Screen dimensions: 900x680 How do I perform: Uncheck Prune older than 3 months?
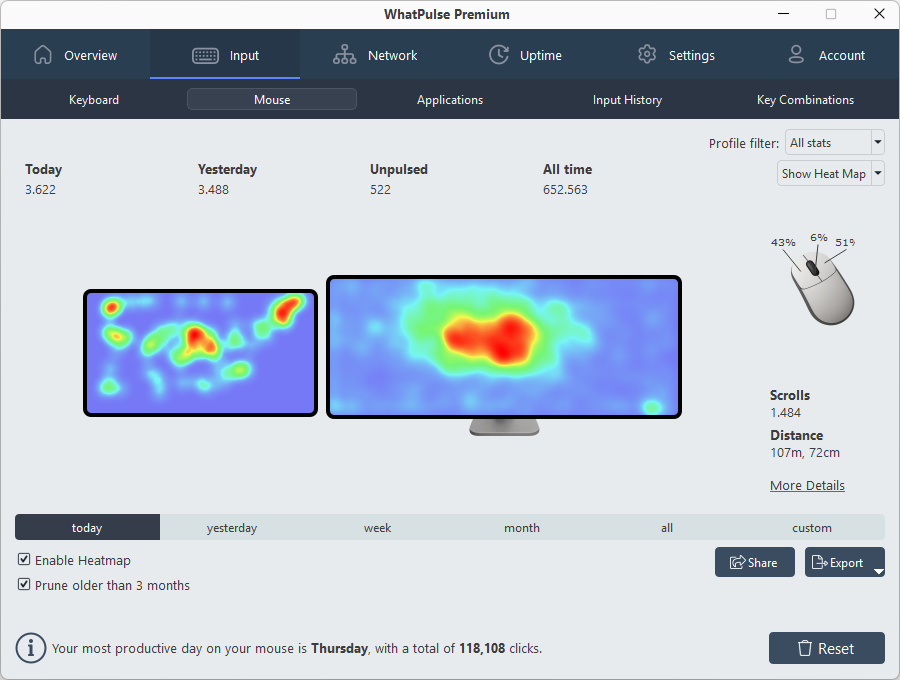(x=24, y=585)
